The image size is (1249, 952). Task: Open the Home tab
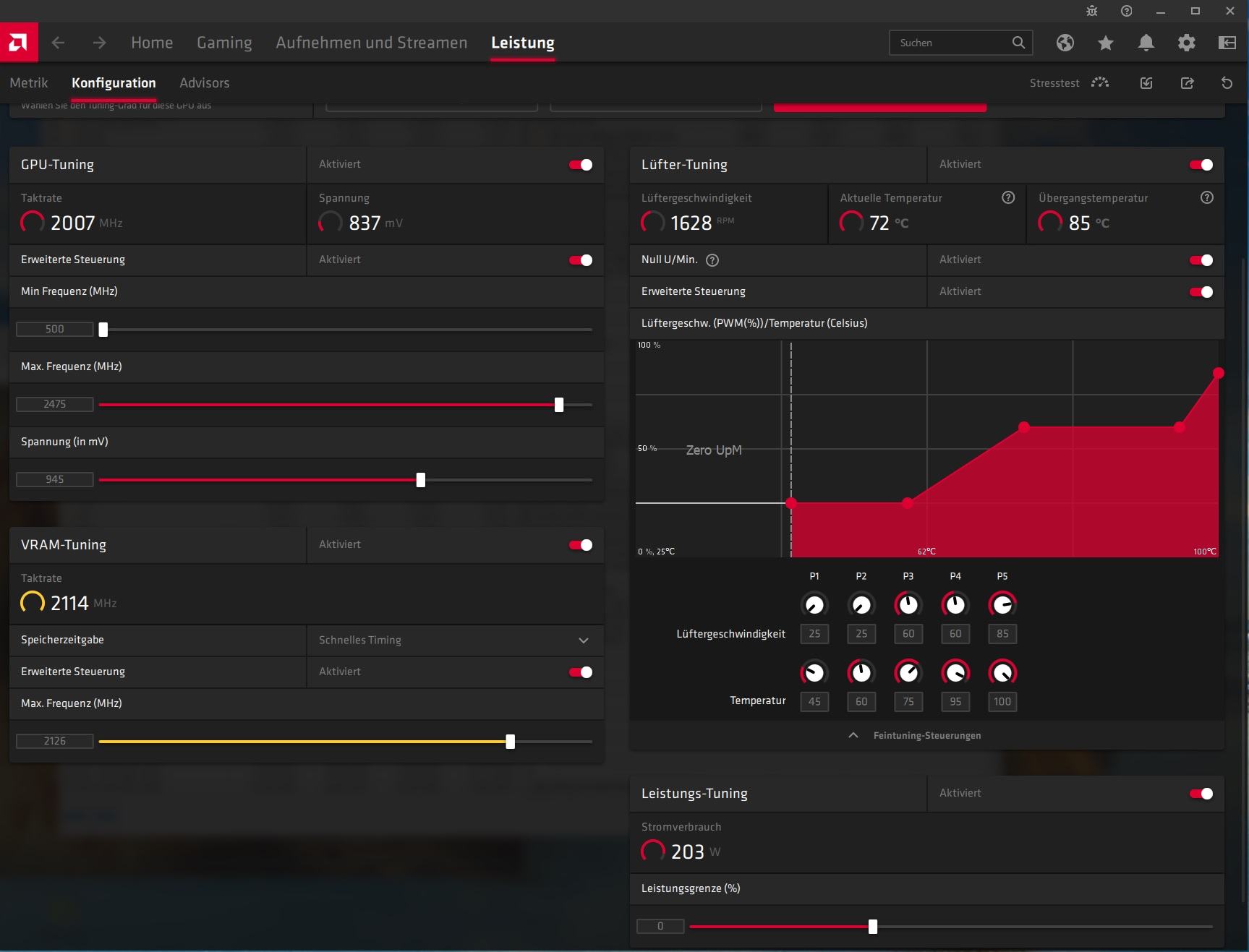pyautogui.click(x=152, y=43)
